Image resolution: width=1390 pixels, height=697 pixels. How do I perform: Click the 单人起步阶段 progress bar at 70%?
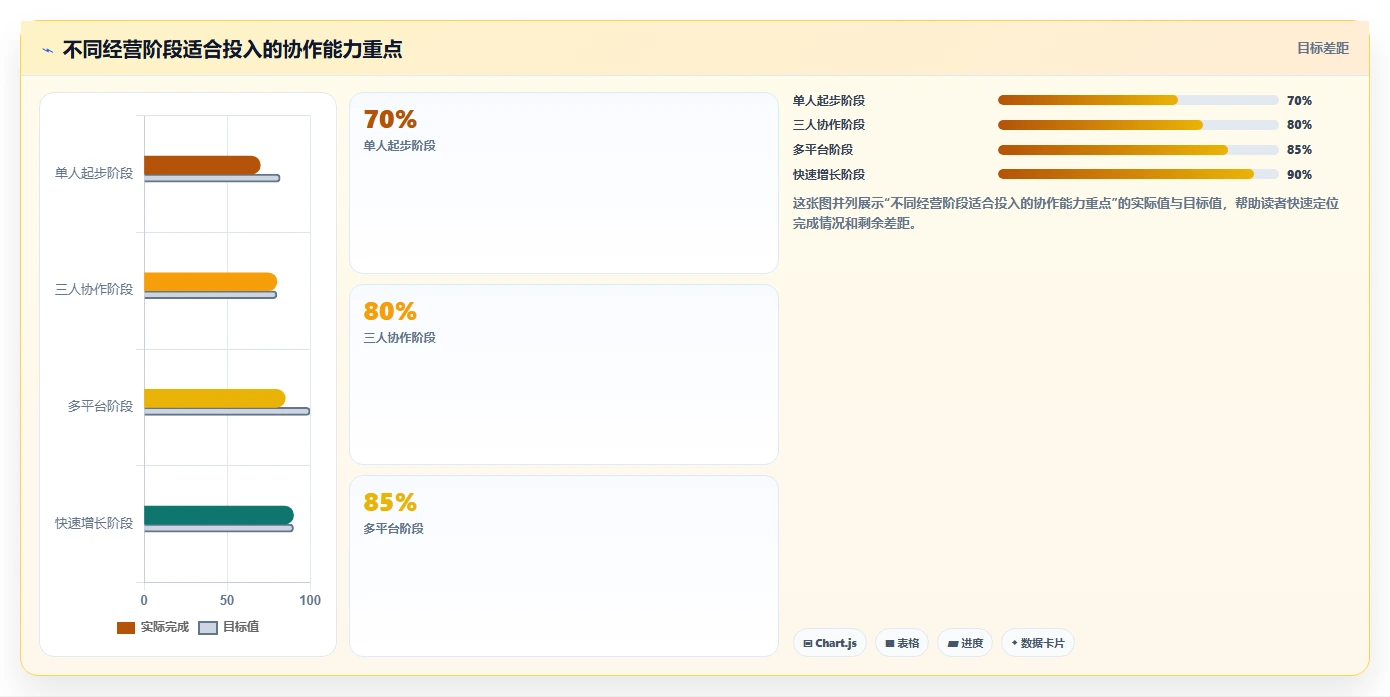[x=1138, y=100]
